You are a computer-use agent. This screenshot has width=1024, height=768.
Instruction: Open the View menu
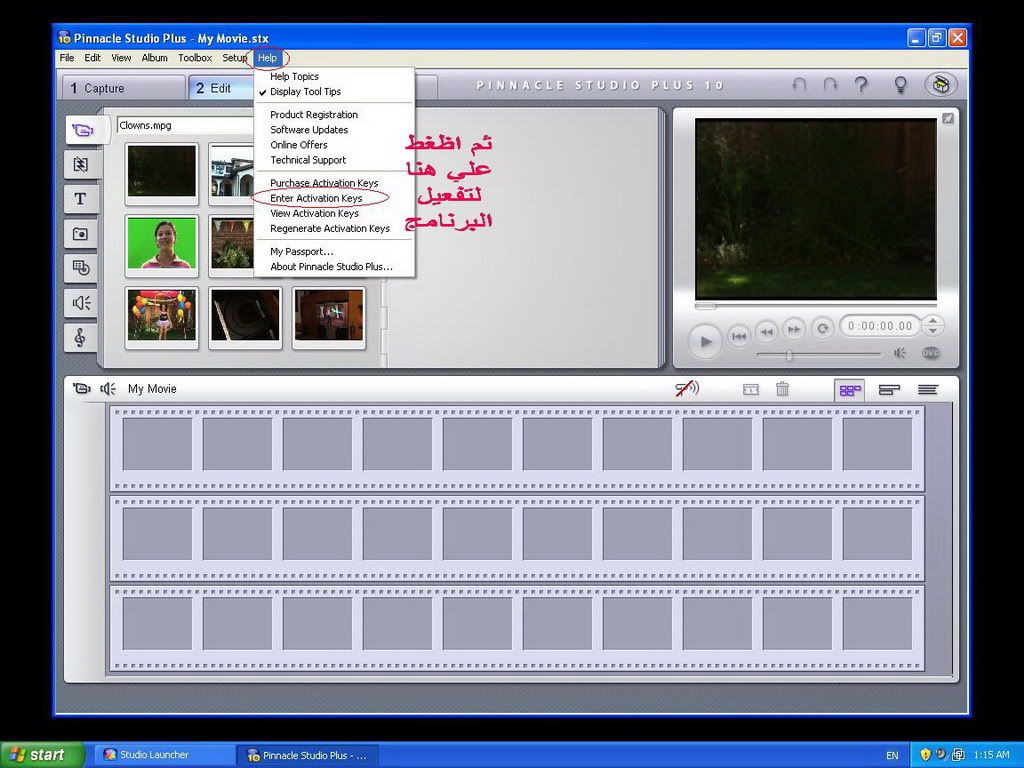point(121,57)
